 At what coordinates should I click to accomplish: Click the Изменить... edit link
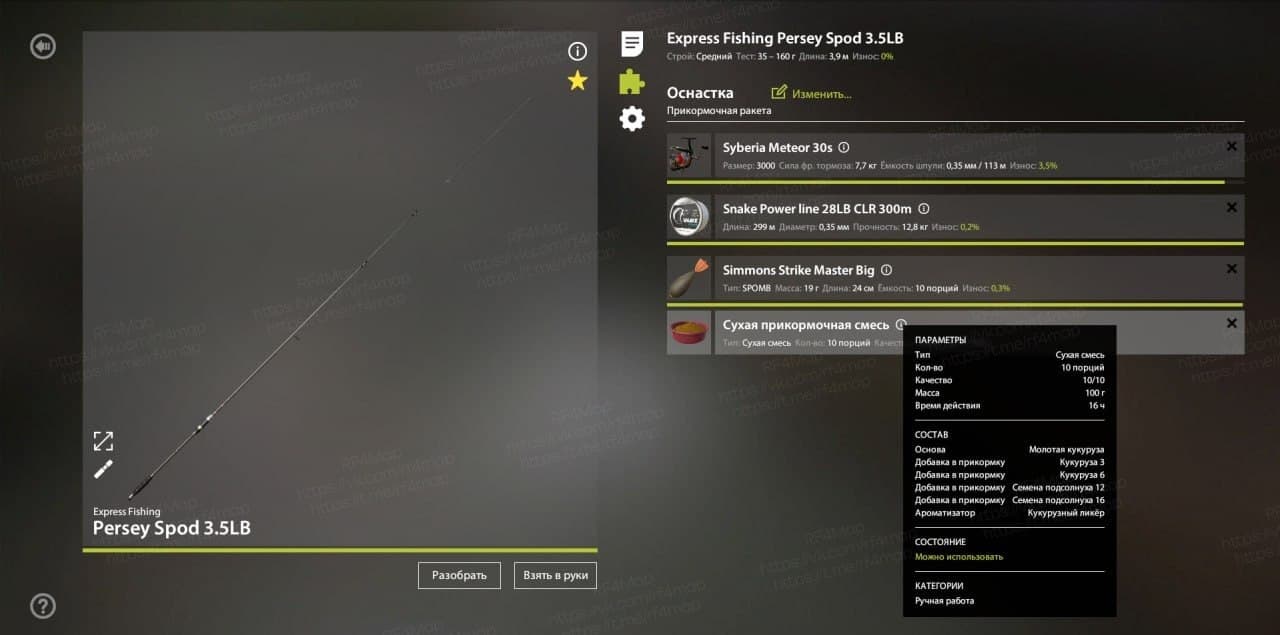pos(811,93)
